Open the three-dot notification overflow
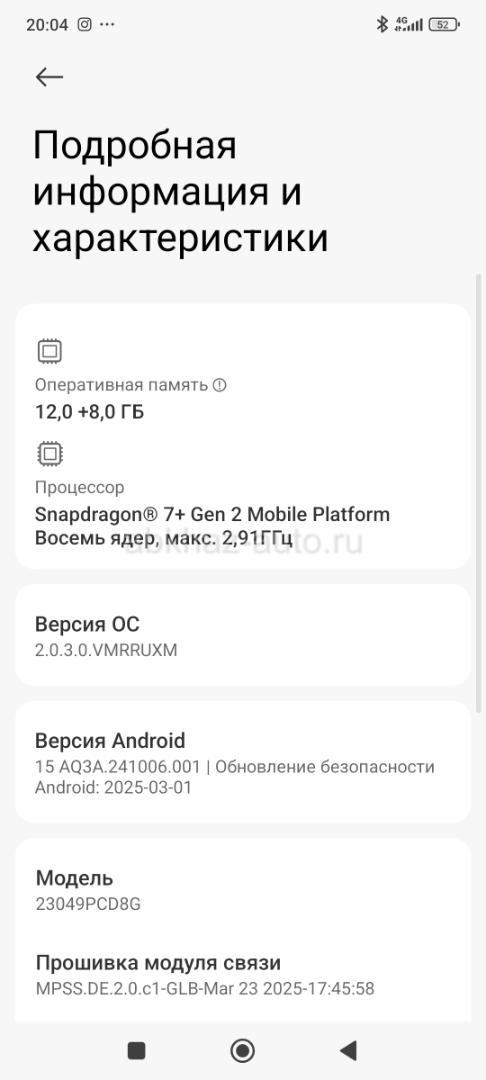Viewport: 486px width, 1080px height. pyautogui.click(x=107, y=25)
